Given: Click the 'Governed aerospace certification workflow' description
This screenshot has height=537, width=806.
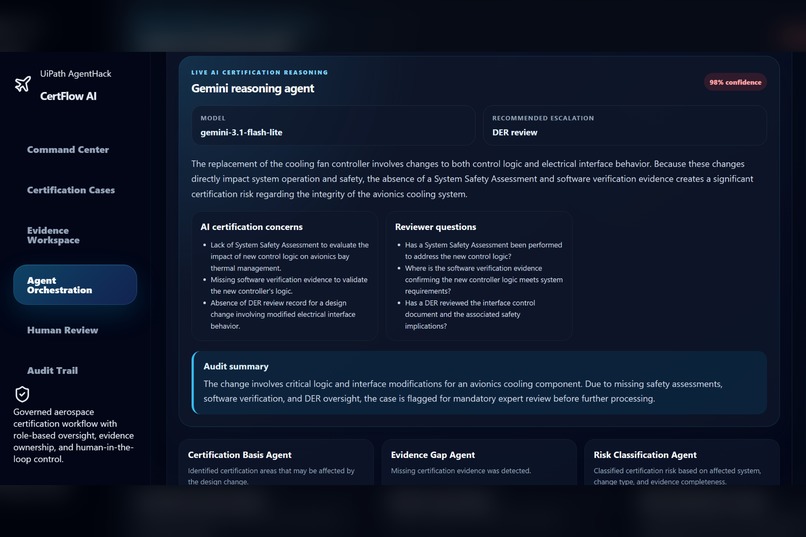Looking at the screenshot, I should click(74, 435).
